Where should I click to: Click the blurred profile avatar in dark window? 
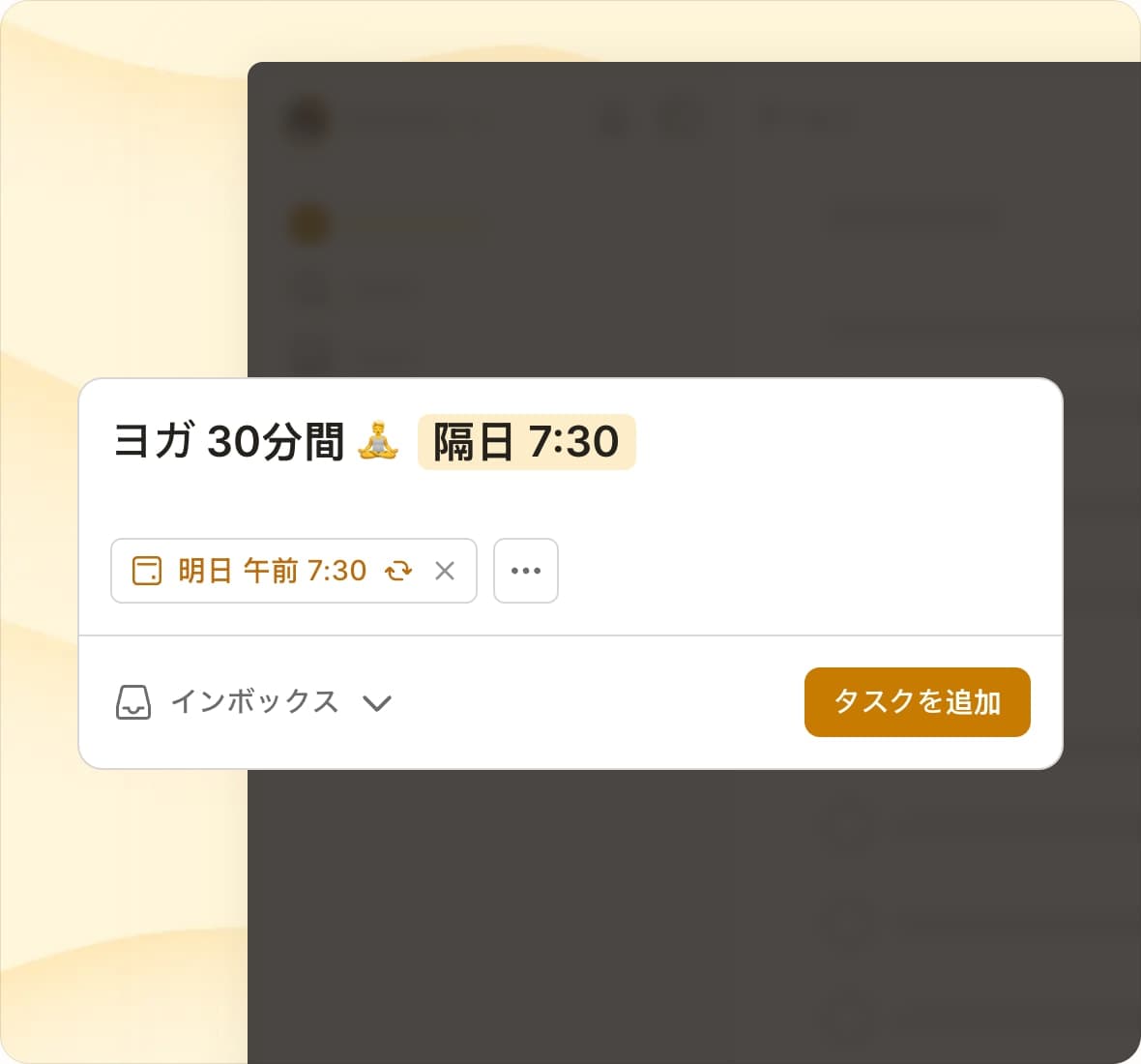pyautogui.click(x=309, y=119)
